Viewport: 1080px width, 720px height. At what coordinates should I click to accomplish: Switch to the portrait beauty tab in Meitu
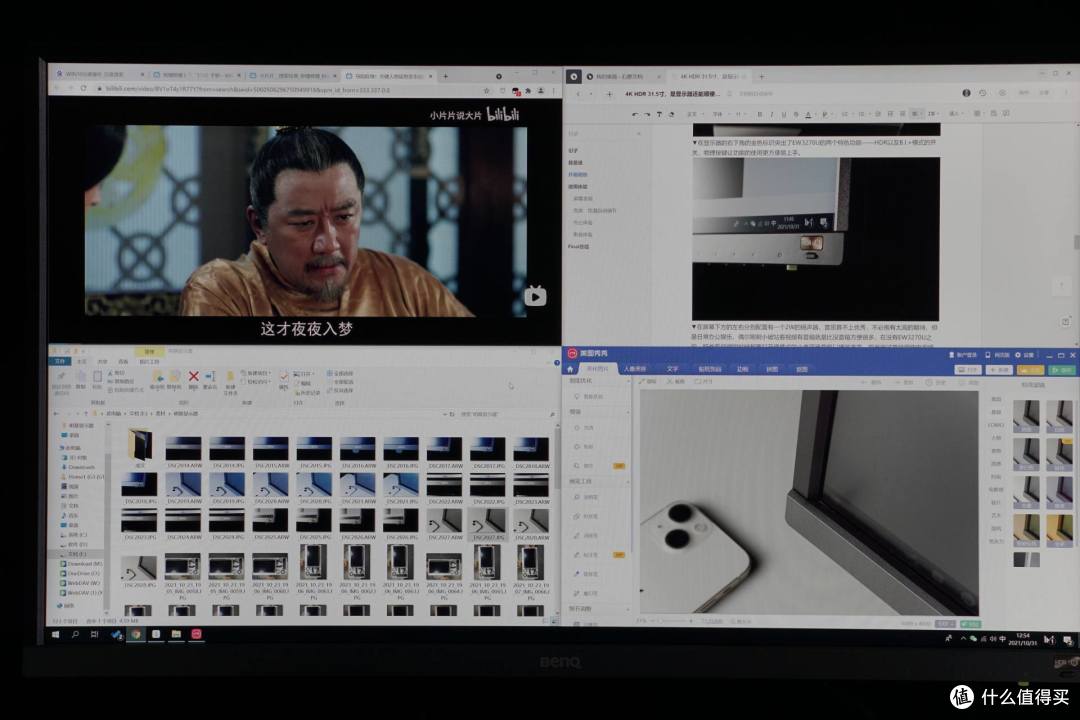(634, 369)
